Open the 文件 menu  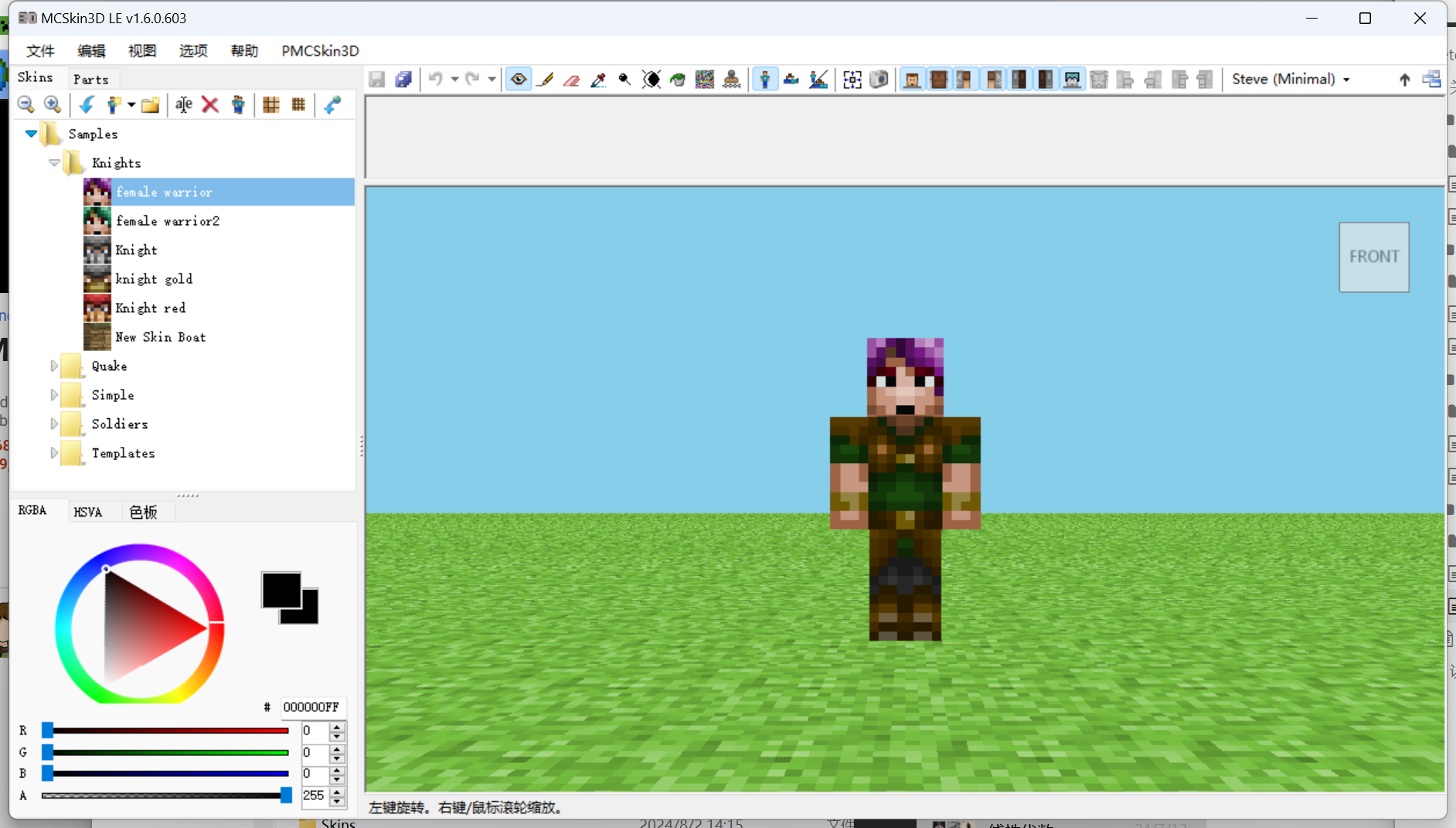tap(40, 51)
